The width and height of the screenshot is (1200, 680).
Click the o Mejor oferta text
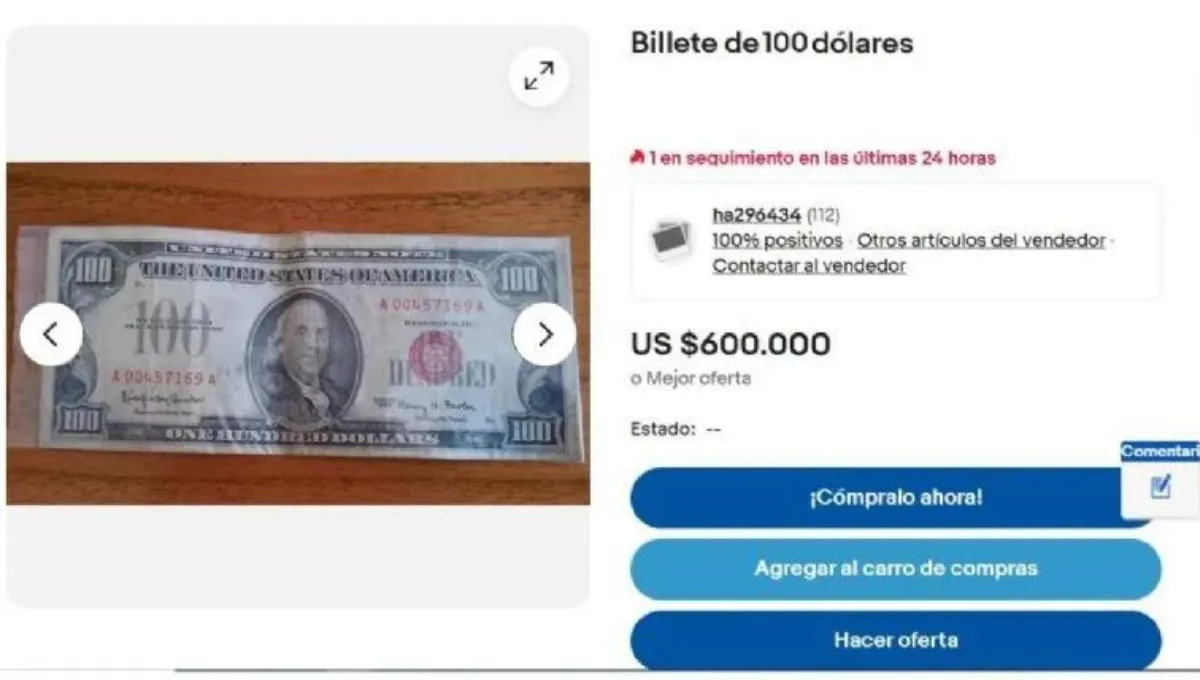[691, 379]
